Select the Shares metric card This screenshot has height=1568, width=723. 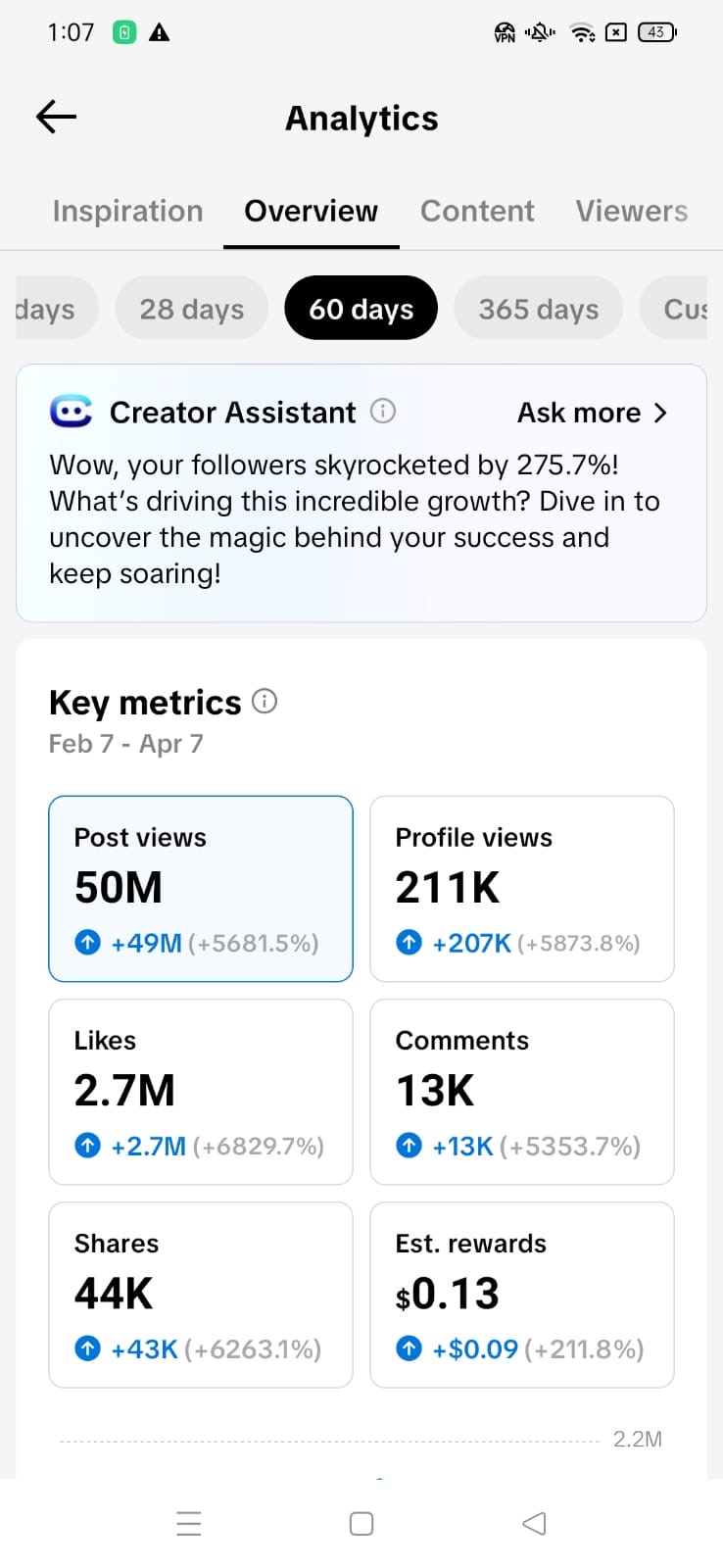201,1295
